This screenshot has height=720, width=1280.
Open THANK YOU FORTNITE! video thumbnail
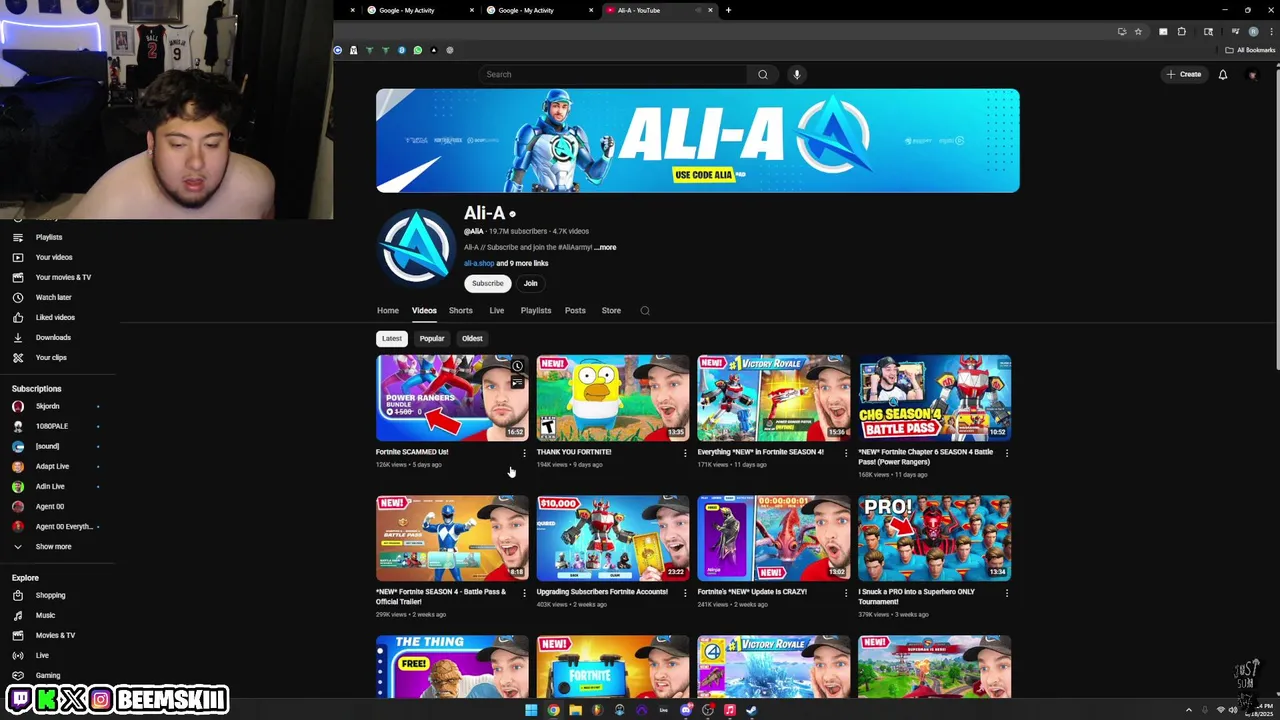tap(613, 398)
